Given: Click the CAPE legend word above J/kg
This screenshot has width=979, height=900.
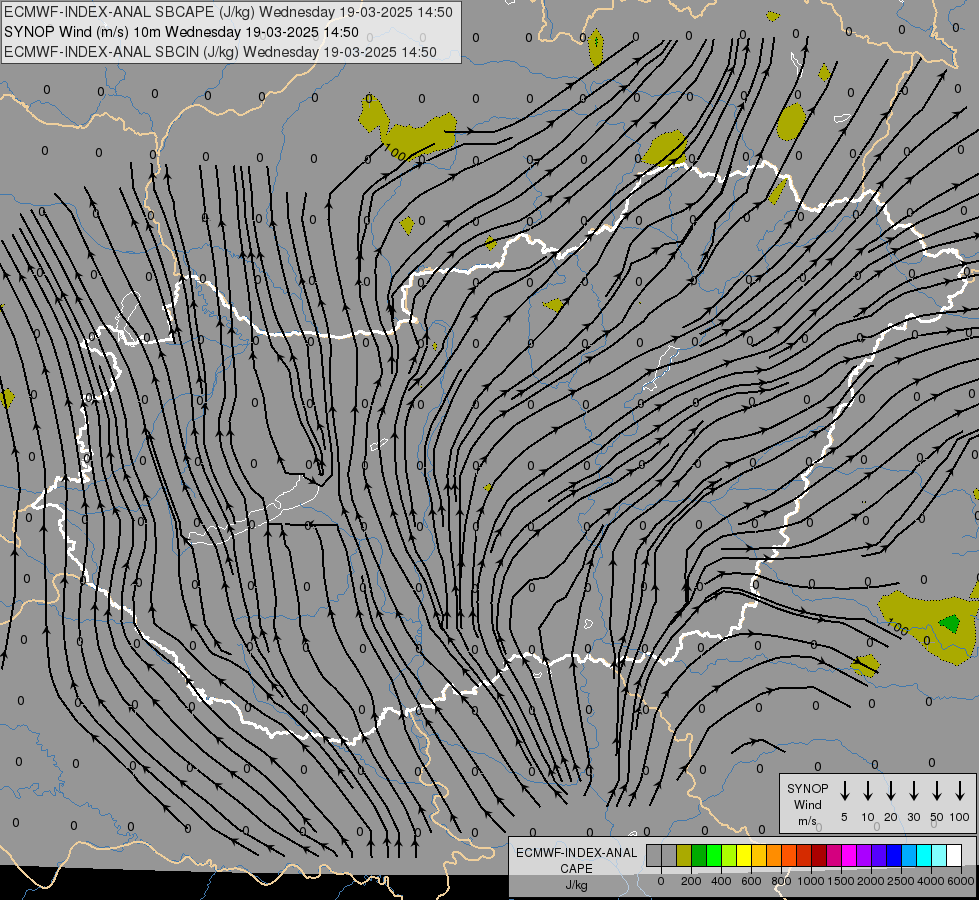Looking at the screenshot, I should tap(576, 869).
